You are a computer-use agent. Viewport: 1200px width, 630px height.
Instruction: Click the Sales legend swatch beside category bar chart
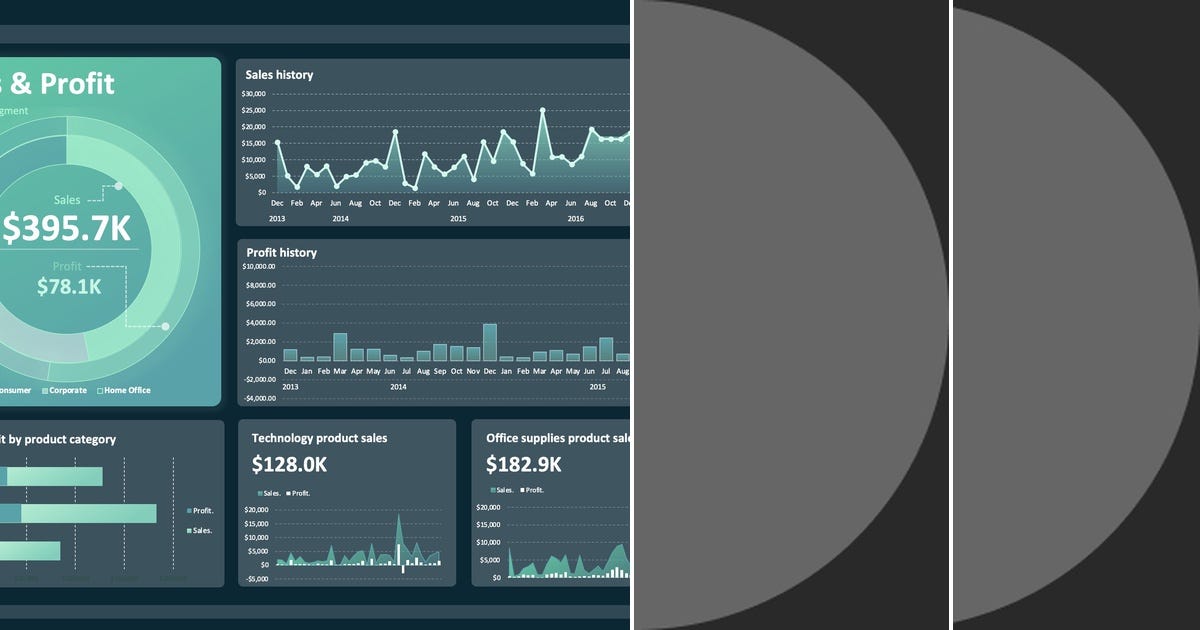click(188, 530)
